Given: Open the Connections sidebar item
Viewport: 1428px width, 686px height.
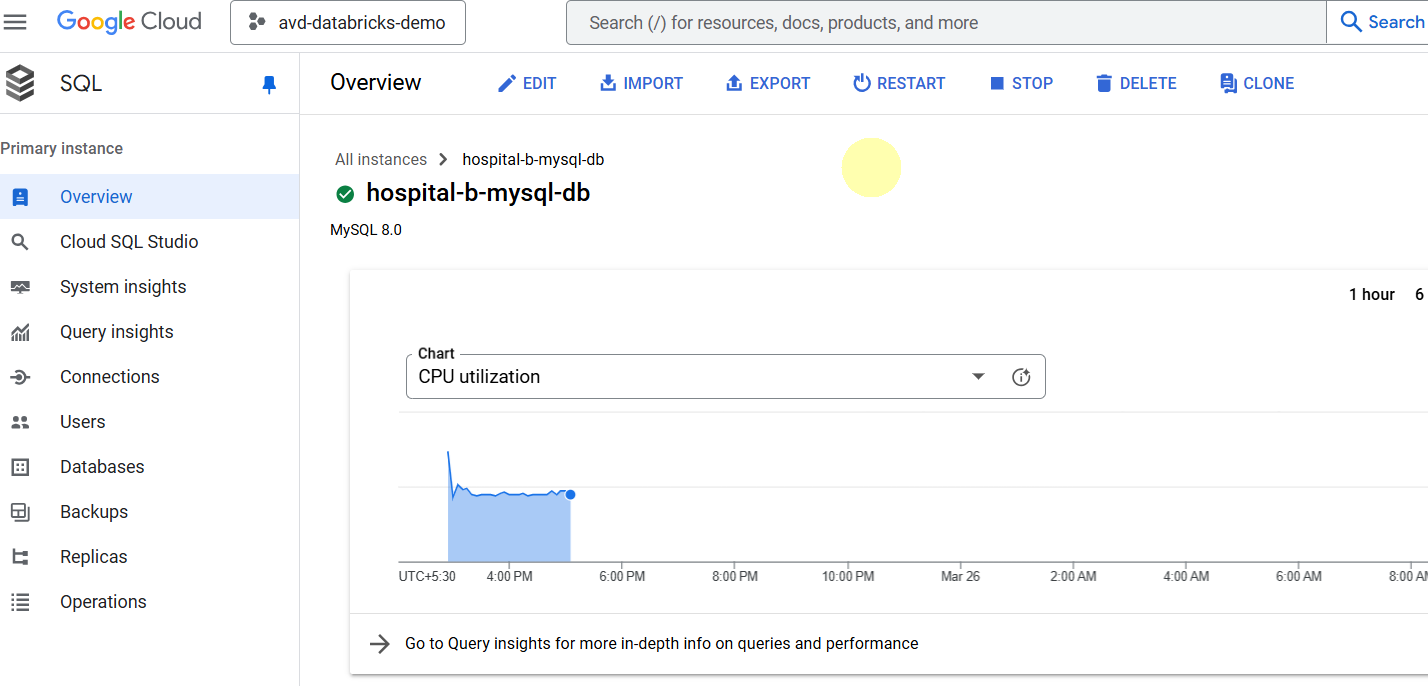Looking at the screenshot, I should (109, 377).
